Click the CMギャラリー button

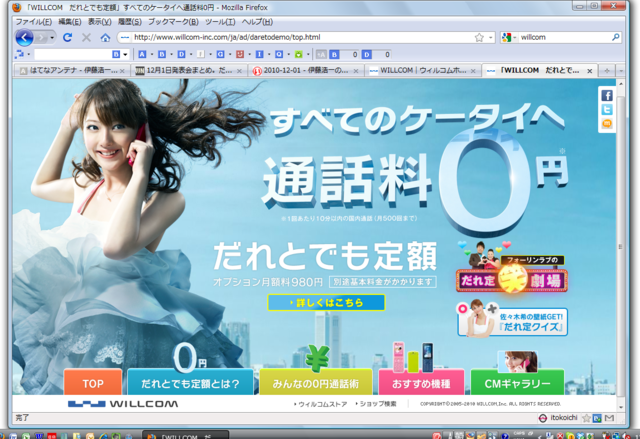(517, 382)
